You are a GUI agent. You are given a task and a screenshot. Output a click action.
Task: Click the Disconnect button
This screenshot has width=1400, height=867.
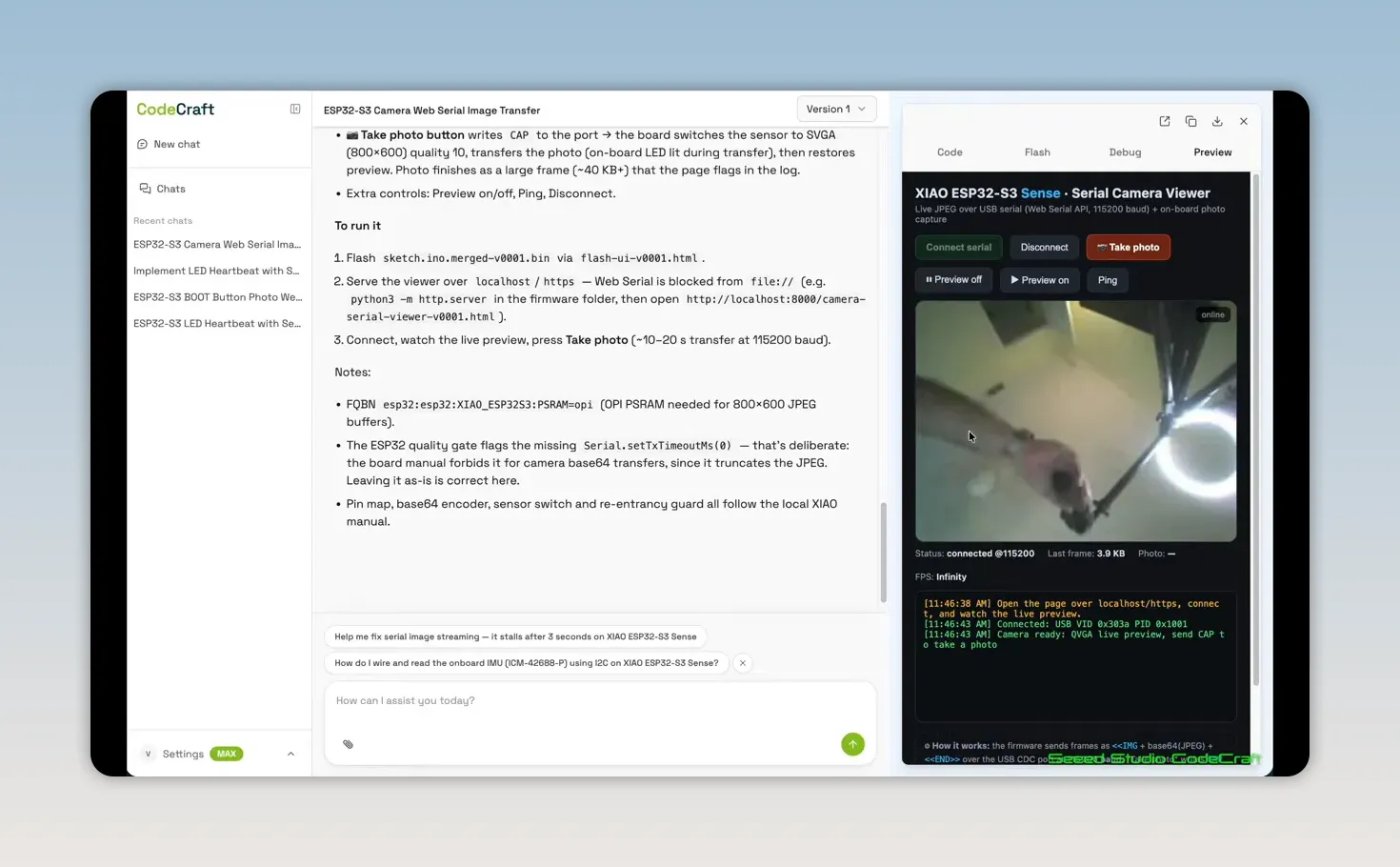pyautogui.click(x=1044, y=248)
